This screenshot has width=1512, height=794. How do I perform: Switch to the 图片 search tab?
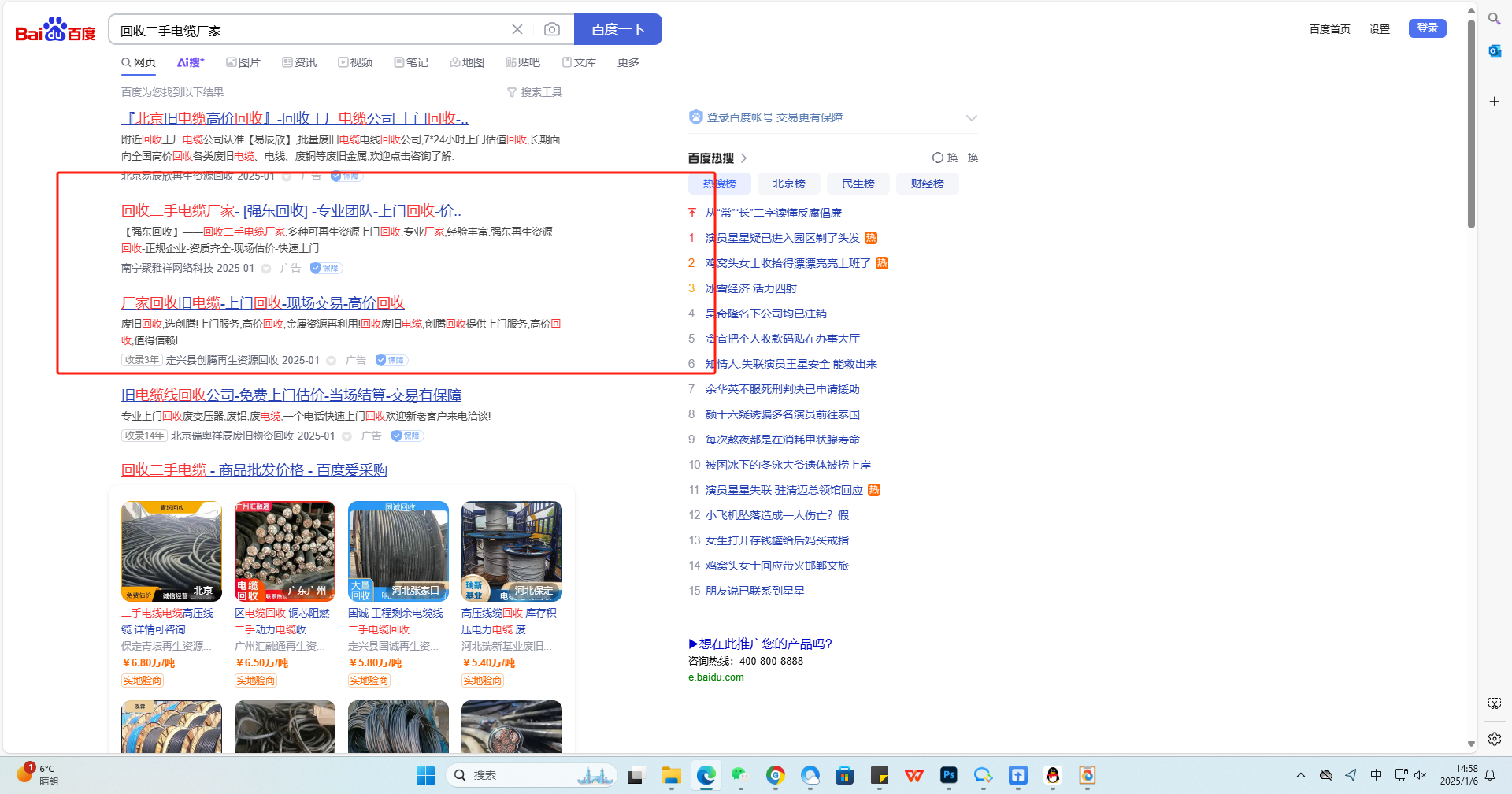coord(243,62)
